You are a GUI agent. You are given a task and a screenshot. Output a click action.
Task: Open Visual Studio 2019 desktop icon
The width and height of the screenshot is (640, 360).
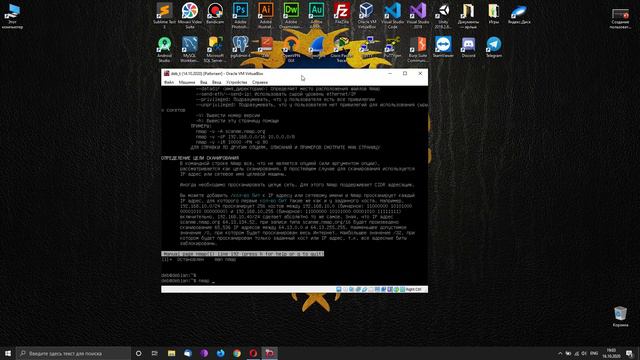coord(418,16)
